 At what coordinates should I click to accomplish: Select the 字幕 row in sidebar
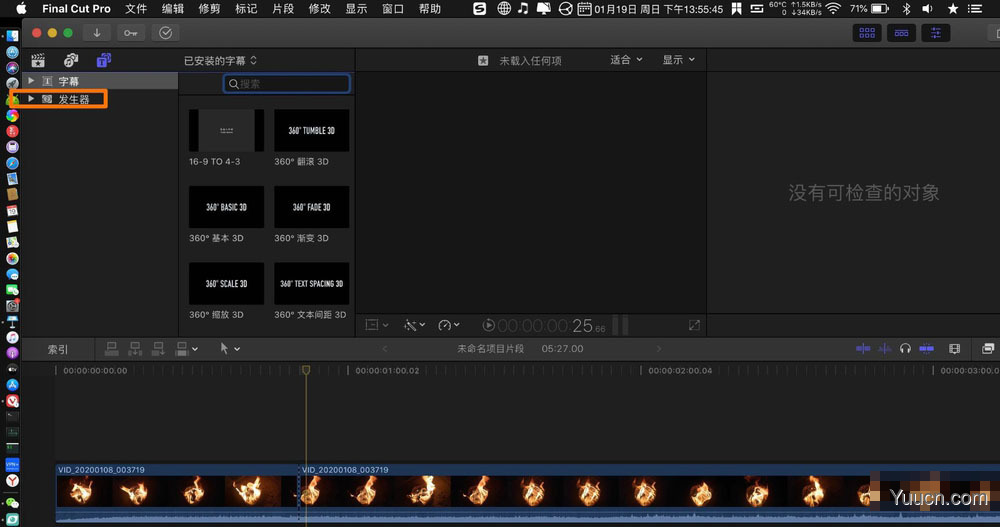100,81
